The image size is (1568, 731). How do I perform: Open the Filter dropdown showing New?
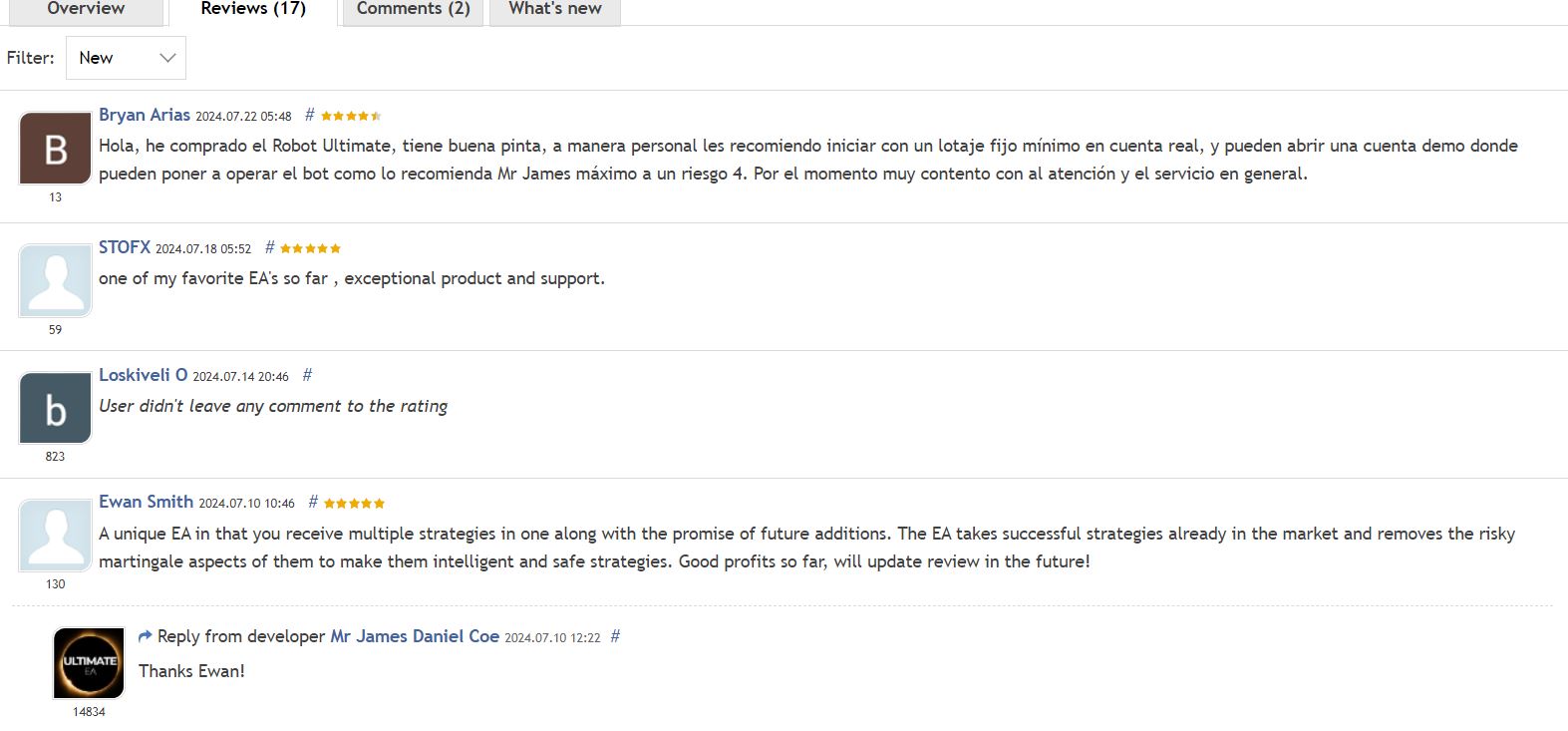pyautogui.click(x=125, y=57)
